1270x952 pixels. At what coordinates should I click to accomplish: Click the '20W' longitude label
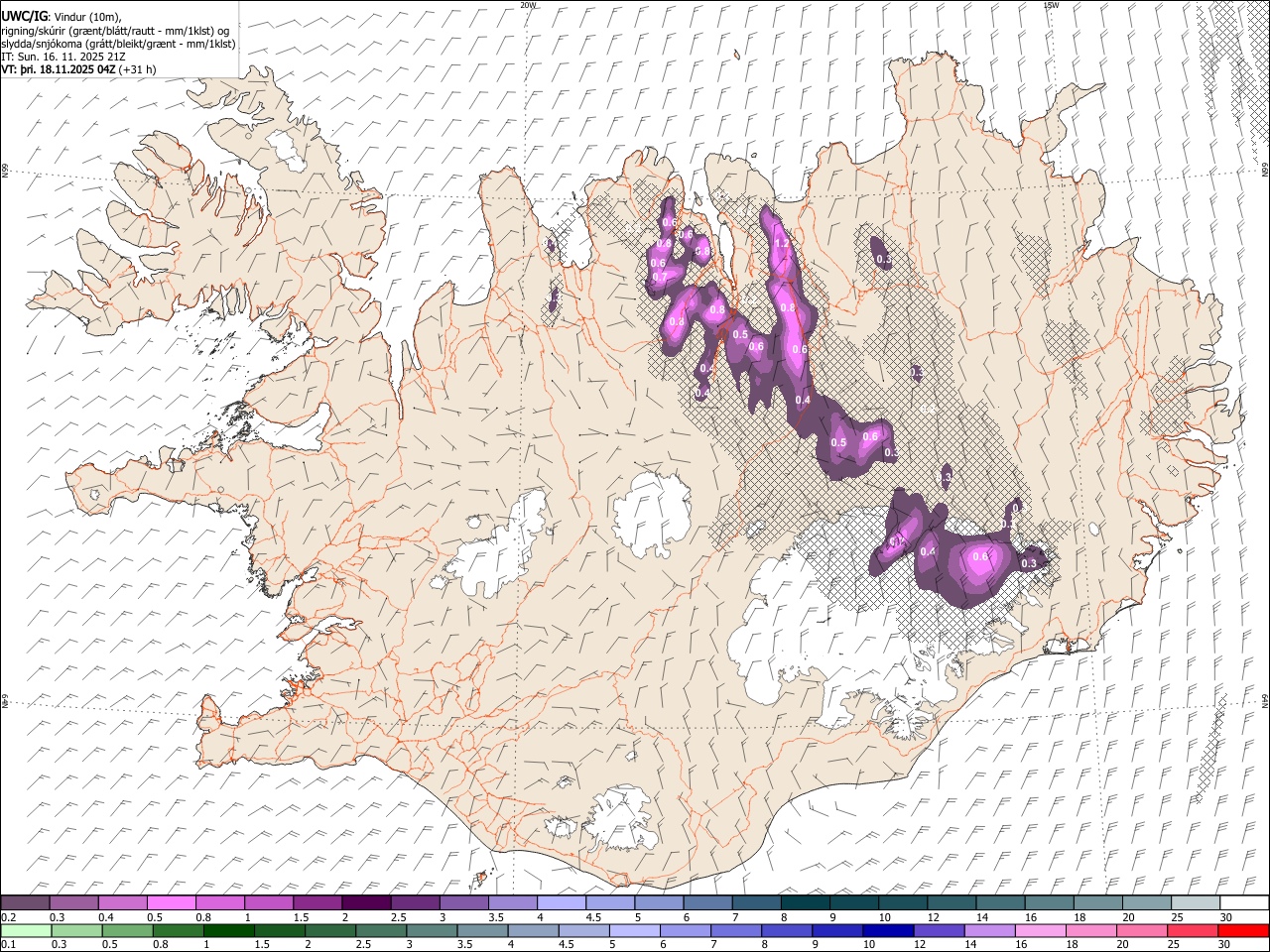(x=528, y=5)
